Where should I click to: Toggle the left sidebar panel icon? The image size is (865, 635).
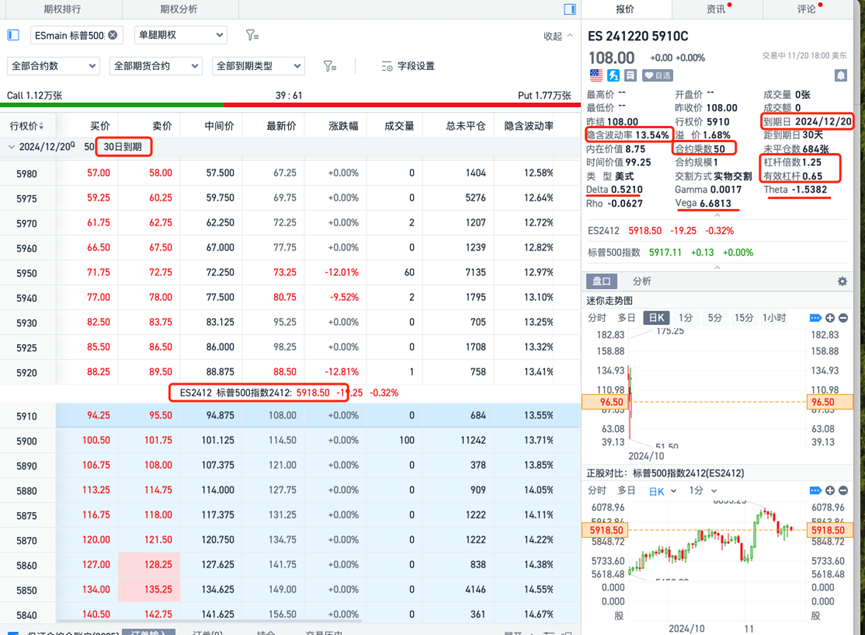(14, 35)
